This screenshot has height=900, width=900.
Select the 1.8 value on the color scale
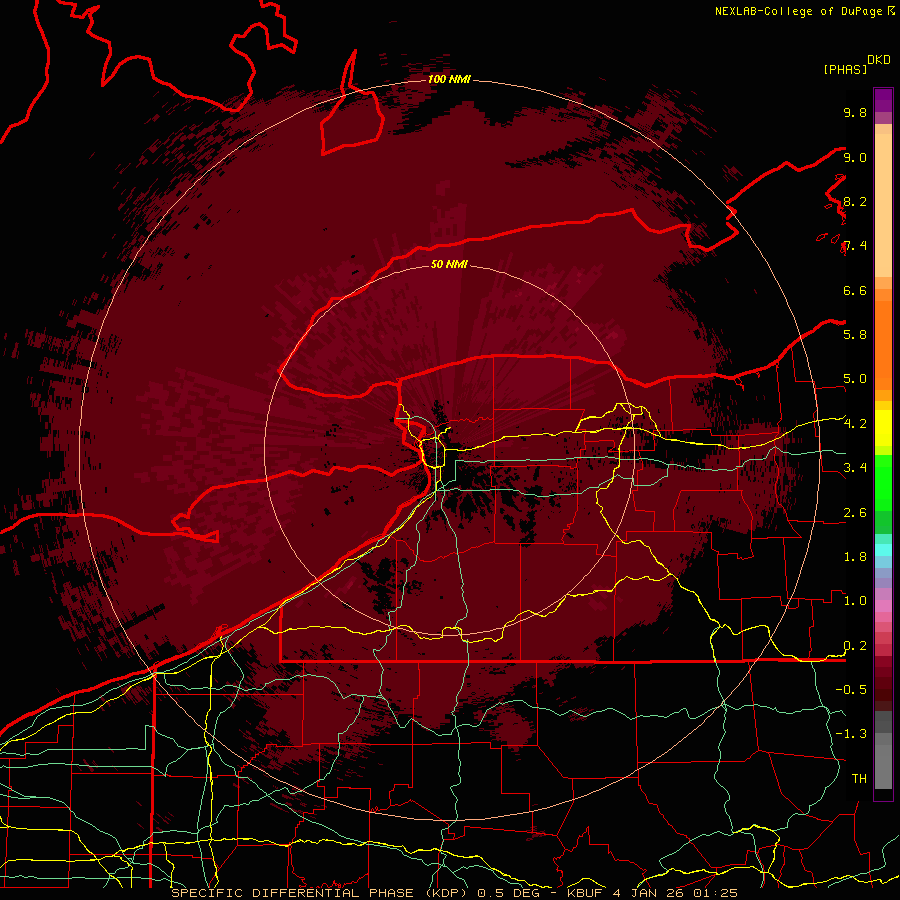coord(855,556)
